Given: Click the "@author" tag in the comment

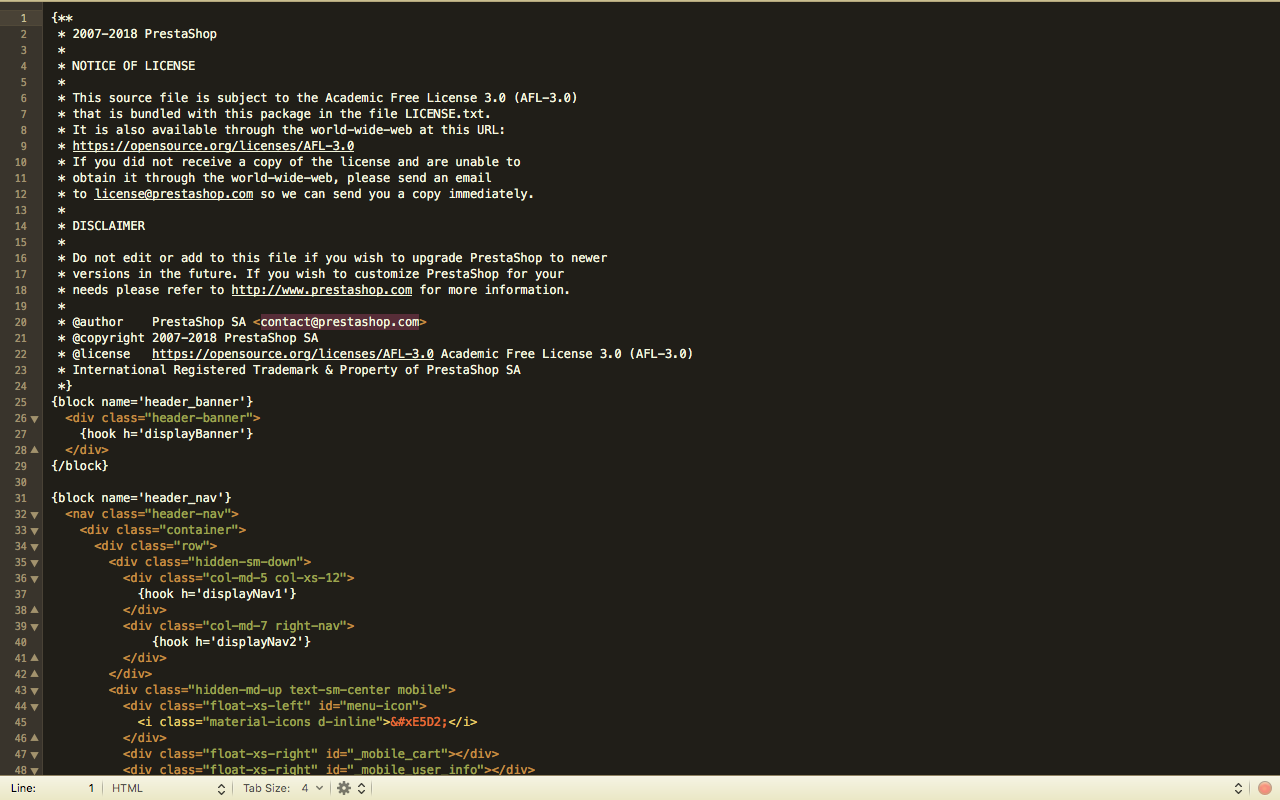Looking at the screenshot, I should pyautogui.click(x=98, y=322).
